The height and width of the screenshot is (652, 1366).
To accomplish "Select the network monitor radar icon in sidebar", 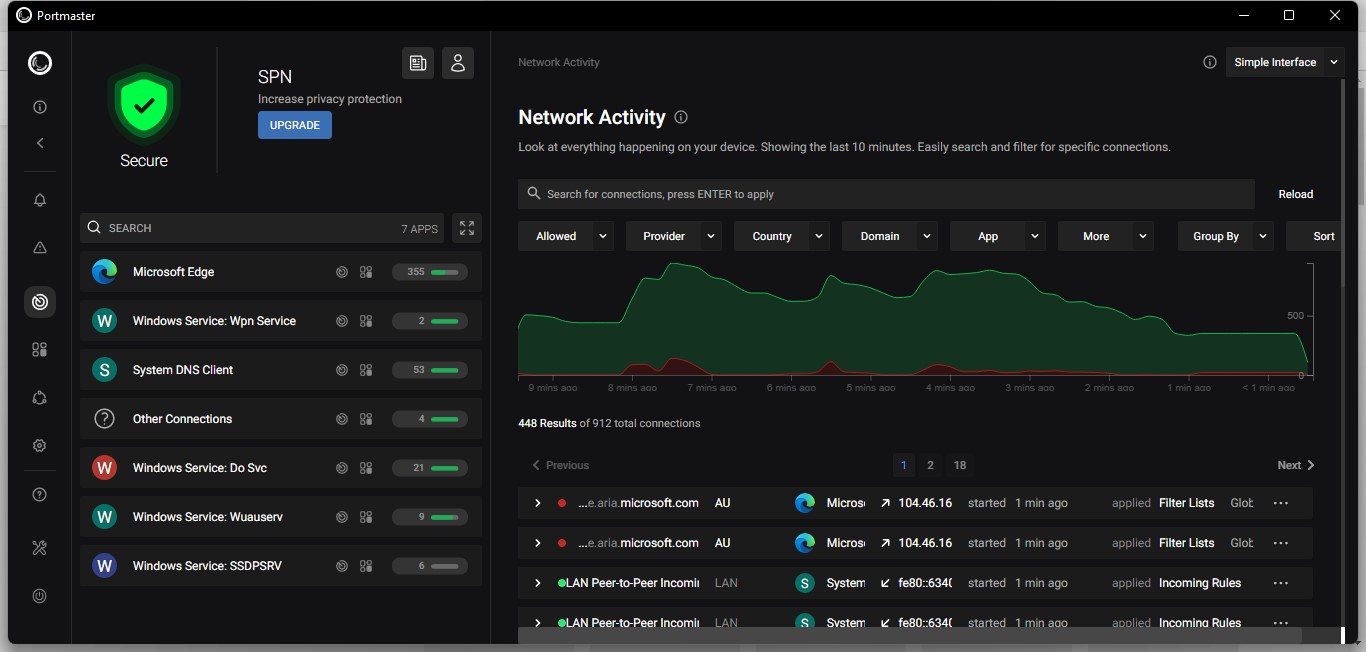I will [x=40, y=301].
